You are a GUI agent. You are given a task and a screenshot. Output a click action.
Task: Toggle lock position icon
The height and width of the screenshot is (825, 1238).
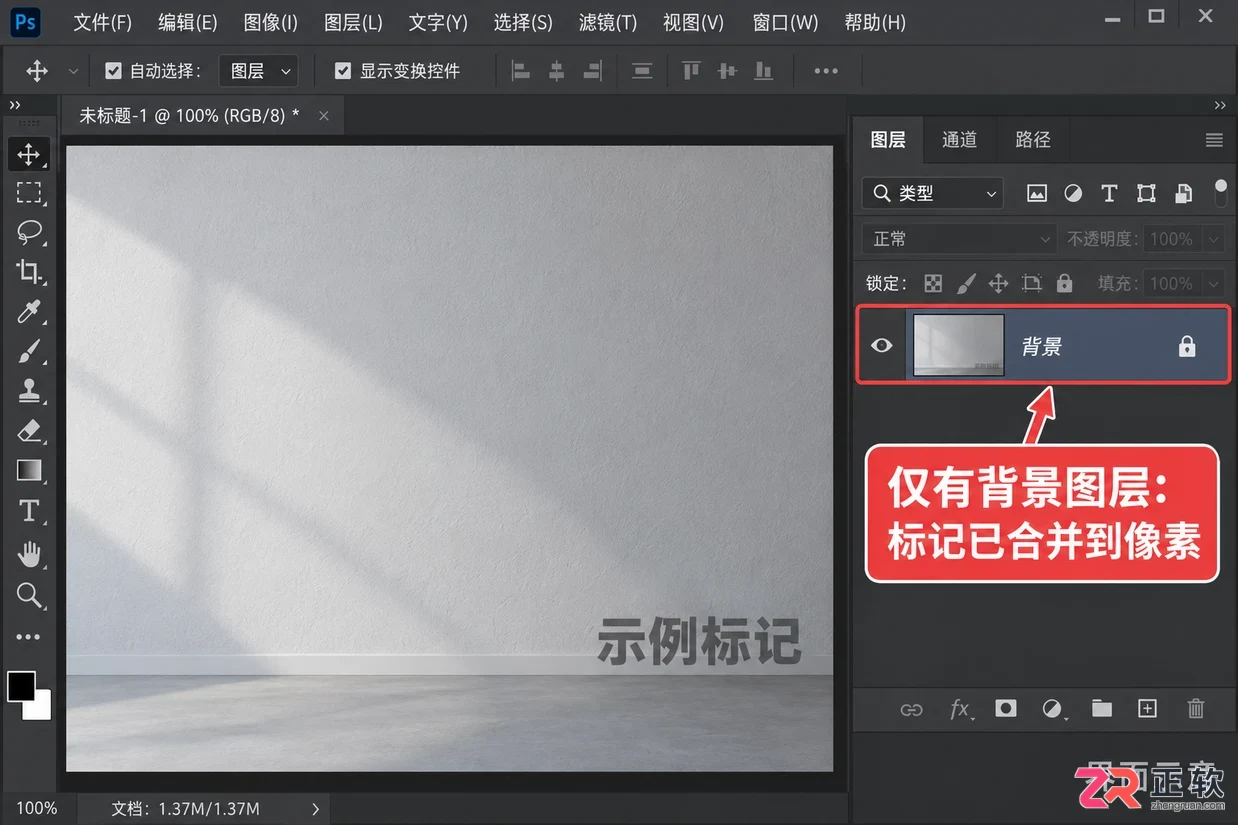pyautogui.click(x=998, y=283)
